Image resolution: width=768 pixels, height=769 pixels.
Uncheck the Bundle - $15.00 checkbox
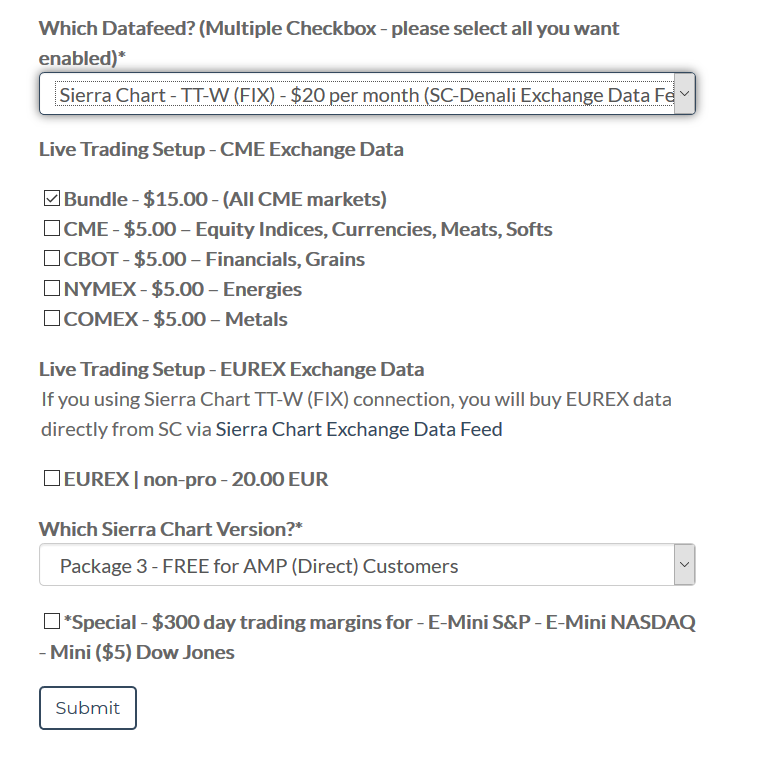click(52, 199)
